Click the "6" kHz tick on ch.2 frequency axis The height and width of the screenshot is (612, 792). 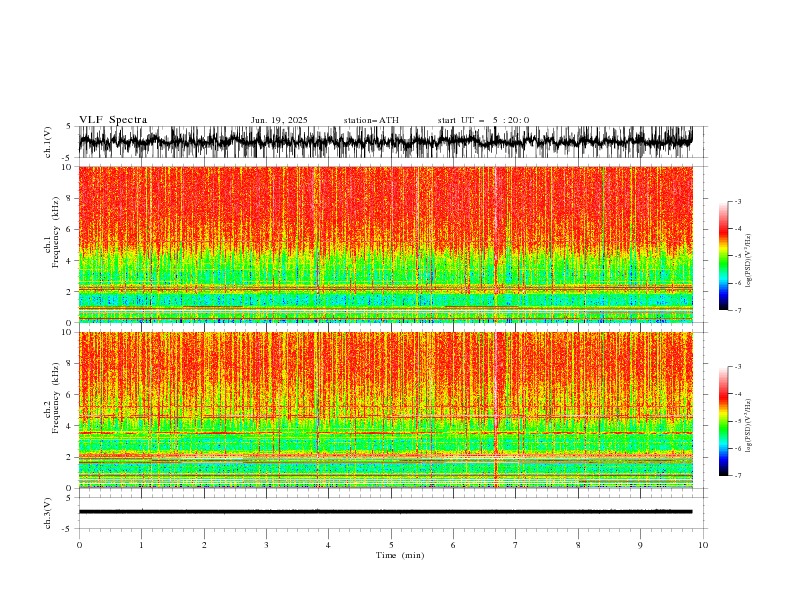[x=70, y=394]
